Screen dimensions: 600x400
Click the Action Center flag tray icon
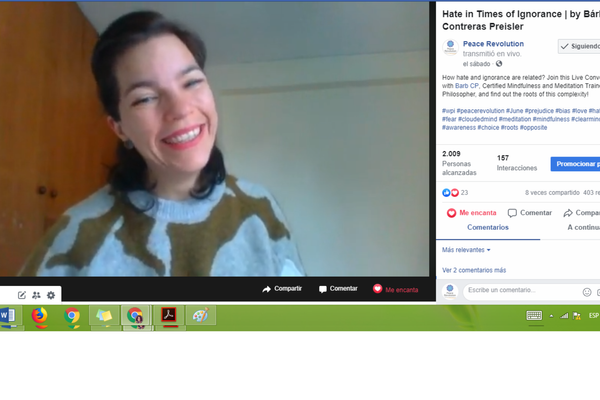(577, 316)
